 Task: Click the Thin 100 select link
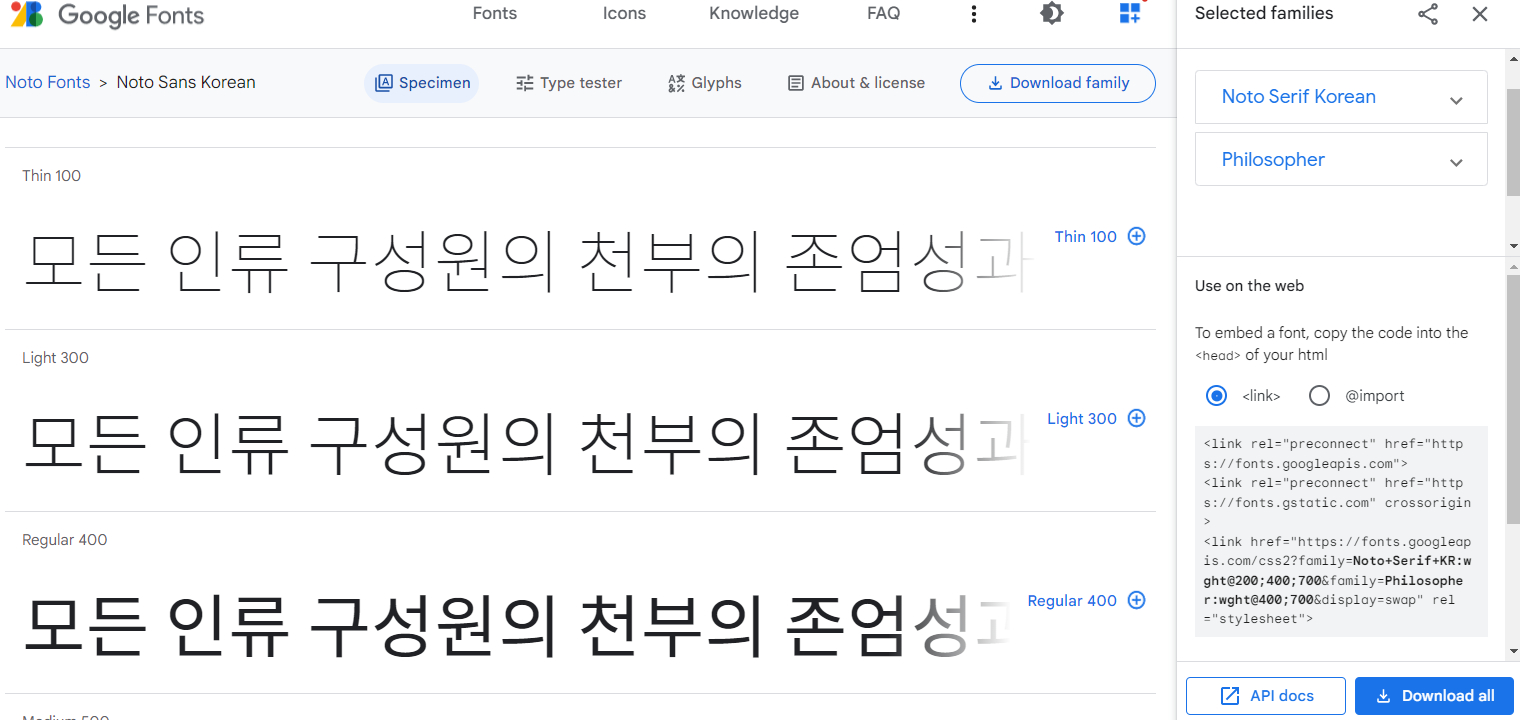(1085, 237)
